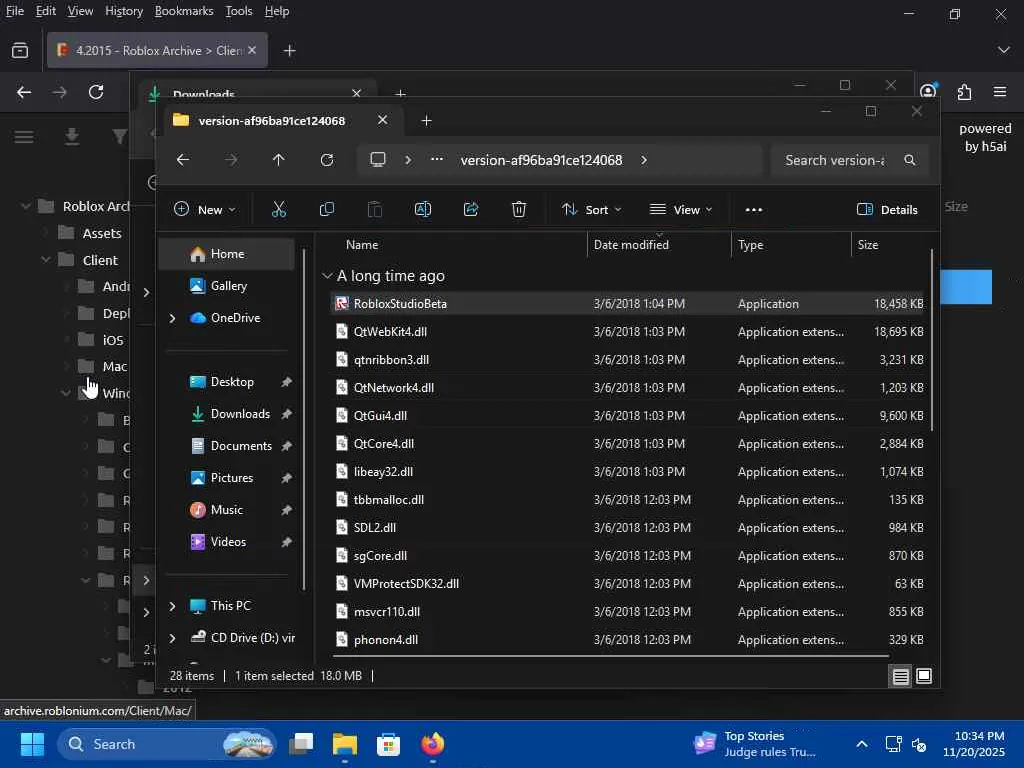Image resolution: width=1024 pixels, height=768 pixels.
Task: Open Gallery in Explorer navigation pane
Action: coord(227,286)
